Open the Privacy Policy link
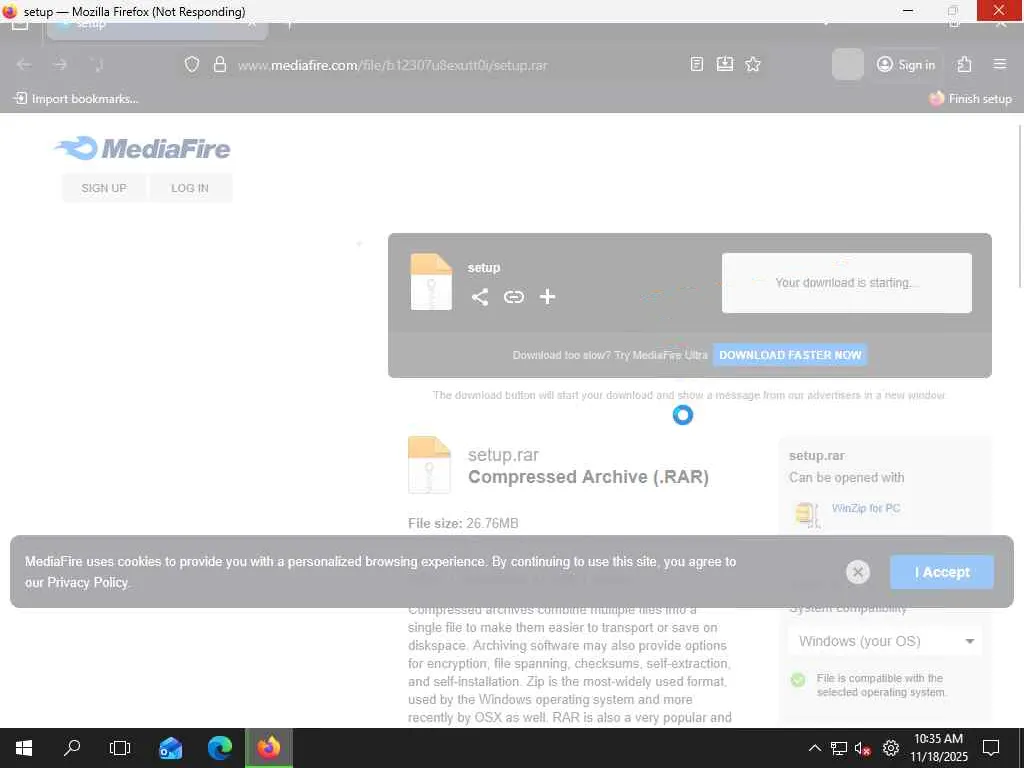 click(x=88, y=583)
